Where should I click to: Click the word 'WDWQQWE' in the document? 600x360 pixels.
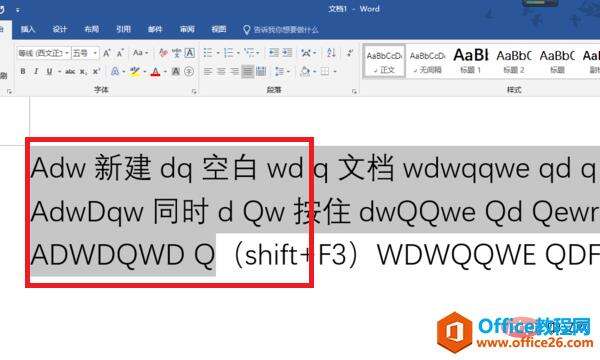tap(456, 254)
